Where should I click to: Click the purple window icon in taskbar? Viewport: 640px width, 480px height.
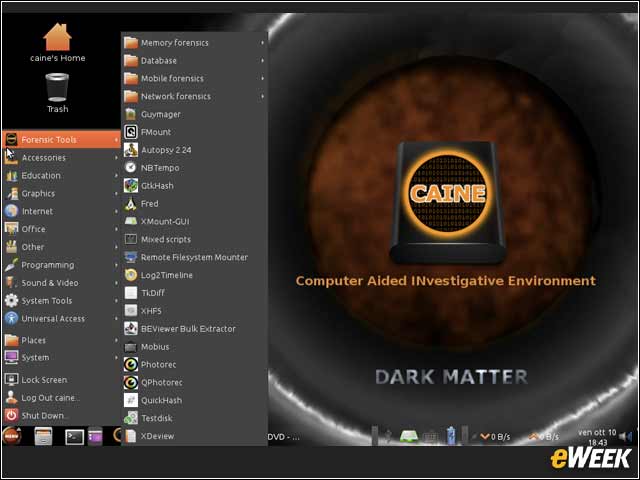coord(96,436)
